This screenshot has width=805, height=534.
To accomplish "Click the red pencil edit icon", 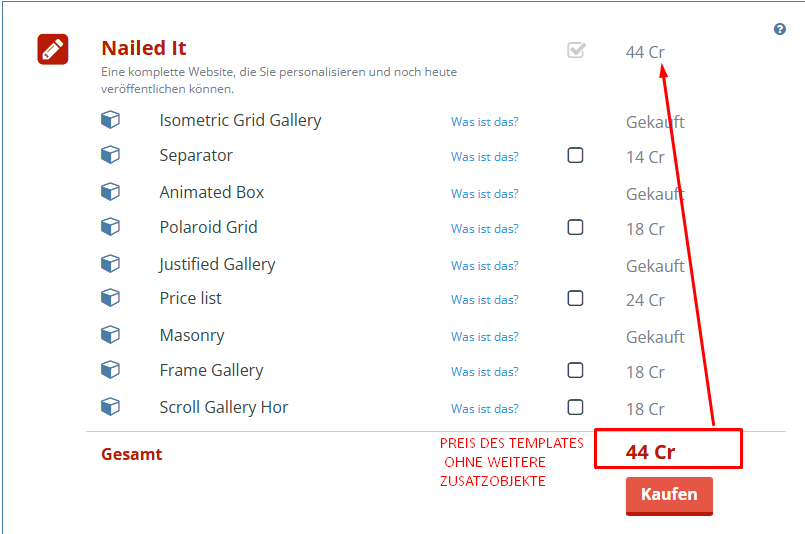I will click(52, 49).
